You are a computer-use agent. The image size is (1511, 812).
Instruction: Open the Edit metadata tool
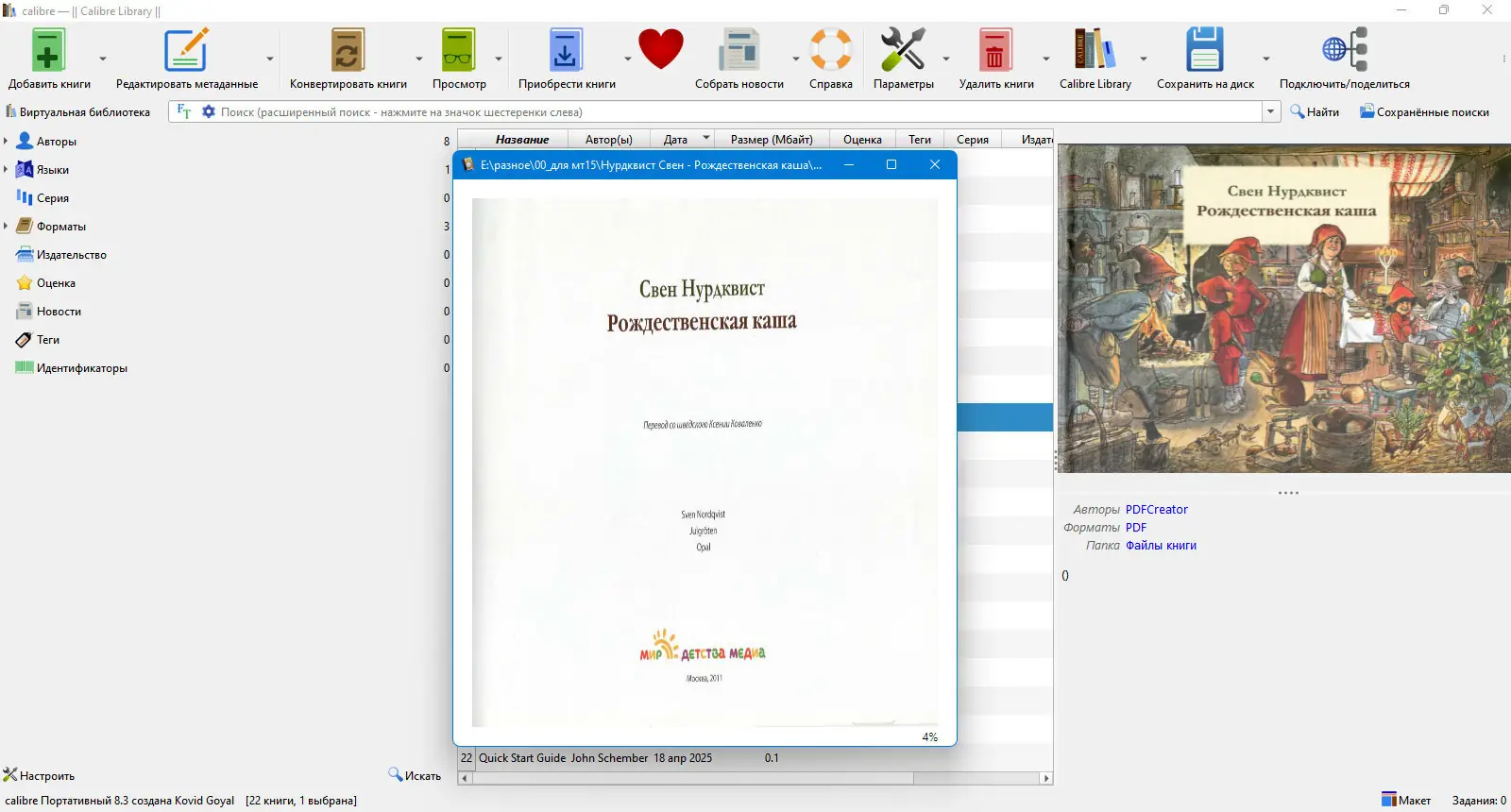186,50
